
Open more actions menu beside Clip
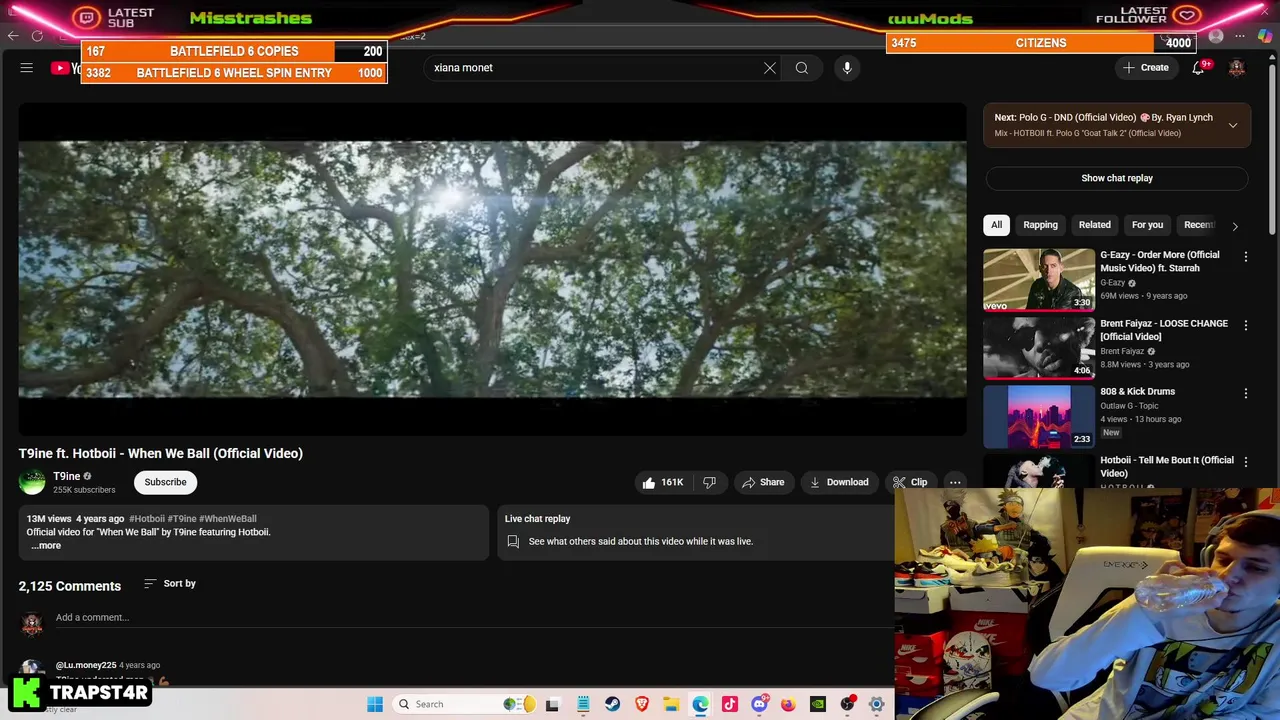(955, 482)
